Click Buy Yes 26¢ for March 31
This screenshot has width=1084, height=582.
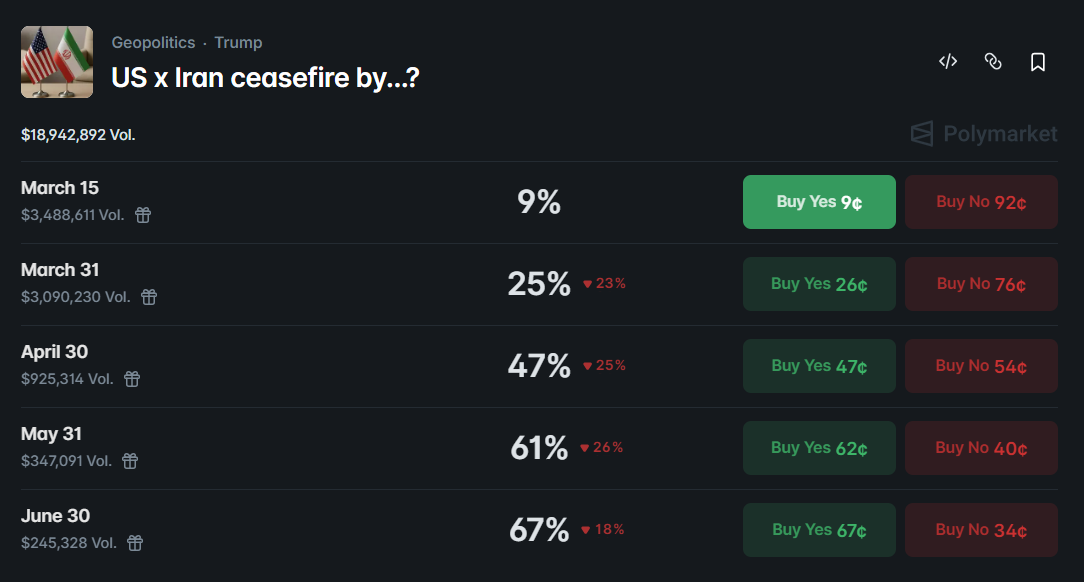pyautogui.click(x=819, y=283)
